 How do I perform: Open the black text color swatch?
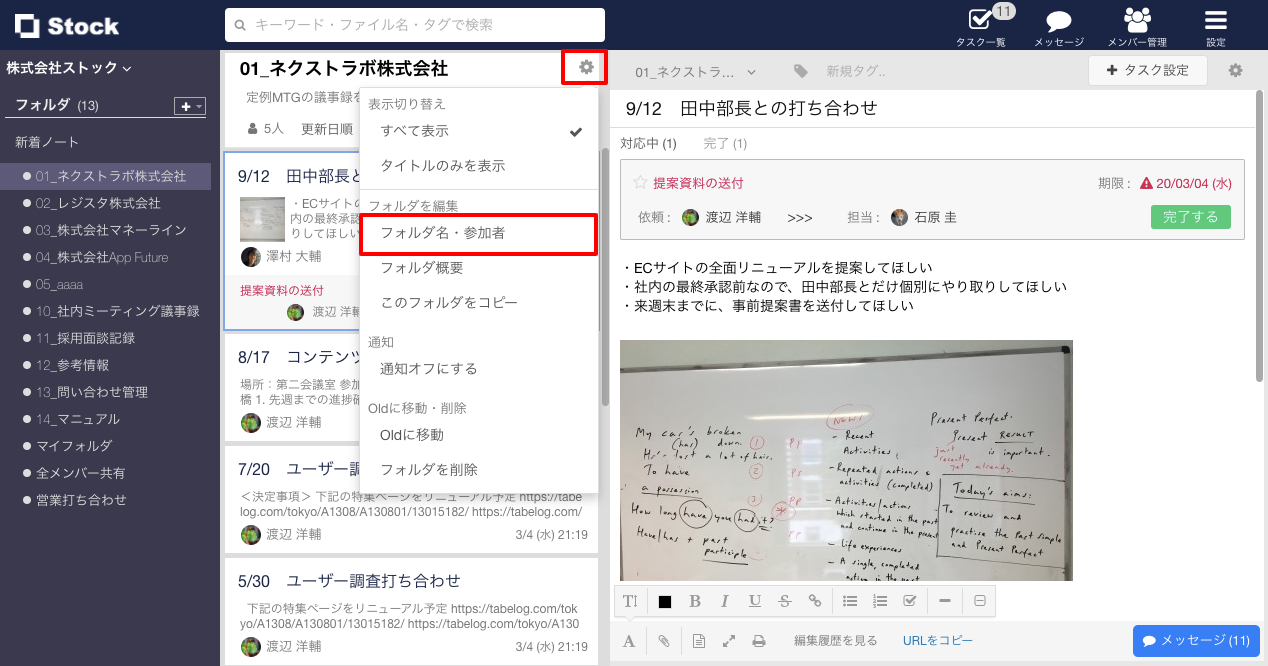(x=665, y=601)
